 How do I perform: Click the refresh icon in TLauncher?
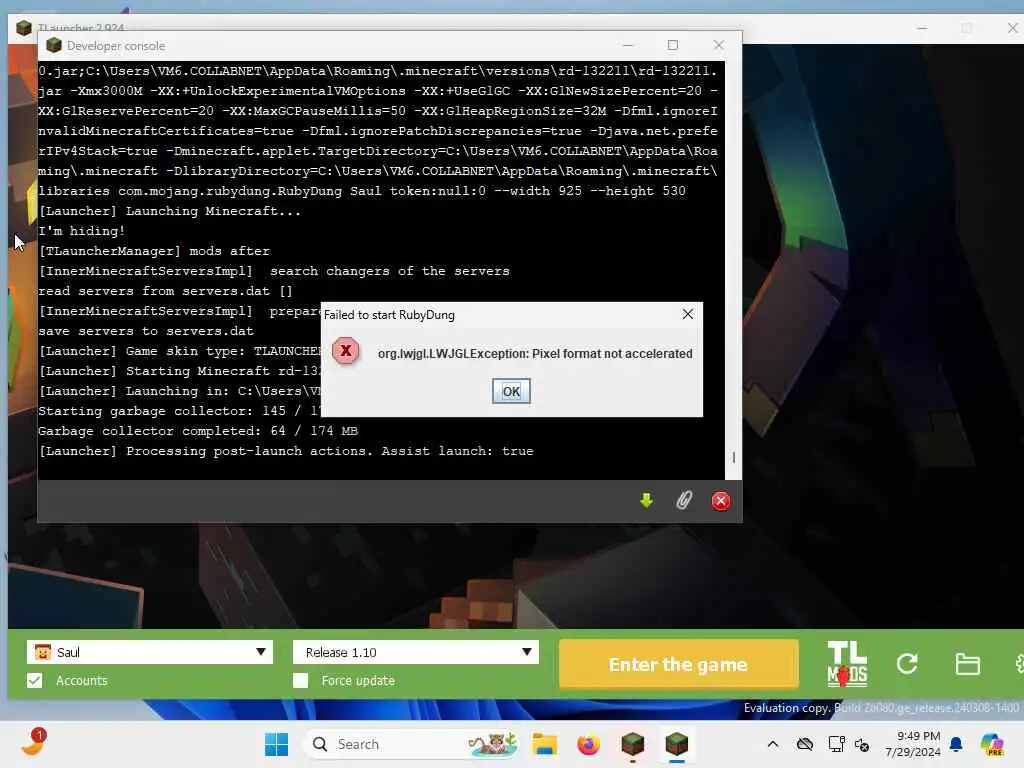tap(907, 664)
